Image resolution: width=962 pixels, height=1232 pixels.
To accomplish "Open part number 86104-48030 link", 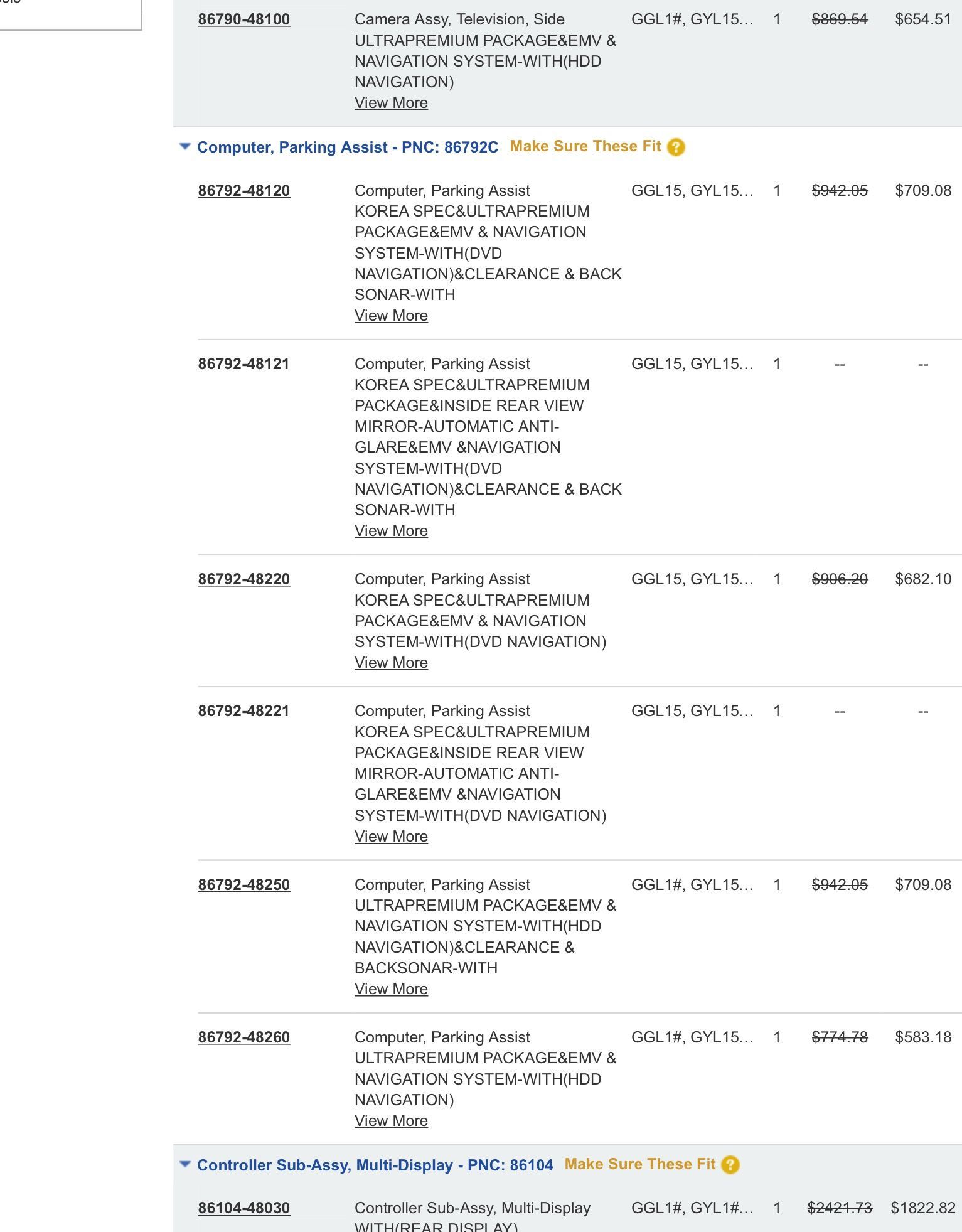I will [x=244, y=1208].
